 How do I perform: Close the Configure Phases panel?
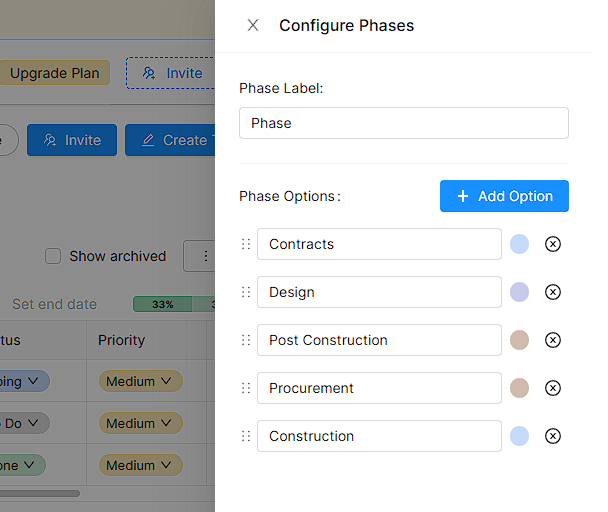[253, 26]
